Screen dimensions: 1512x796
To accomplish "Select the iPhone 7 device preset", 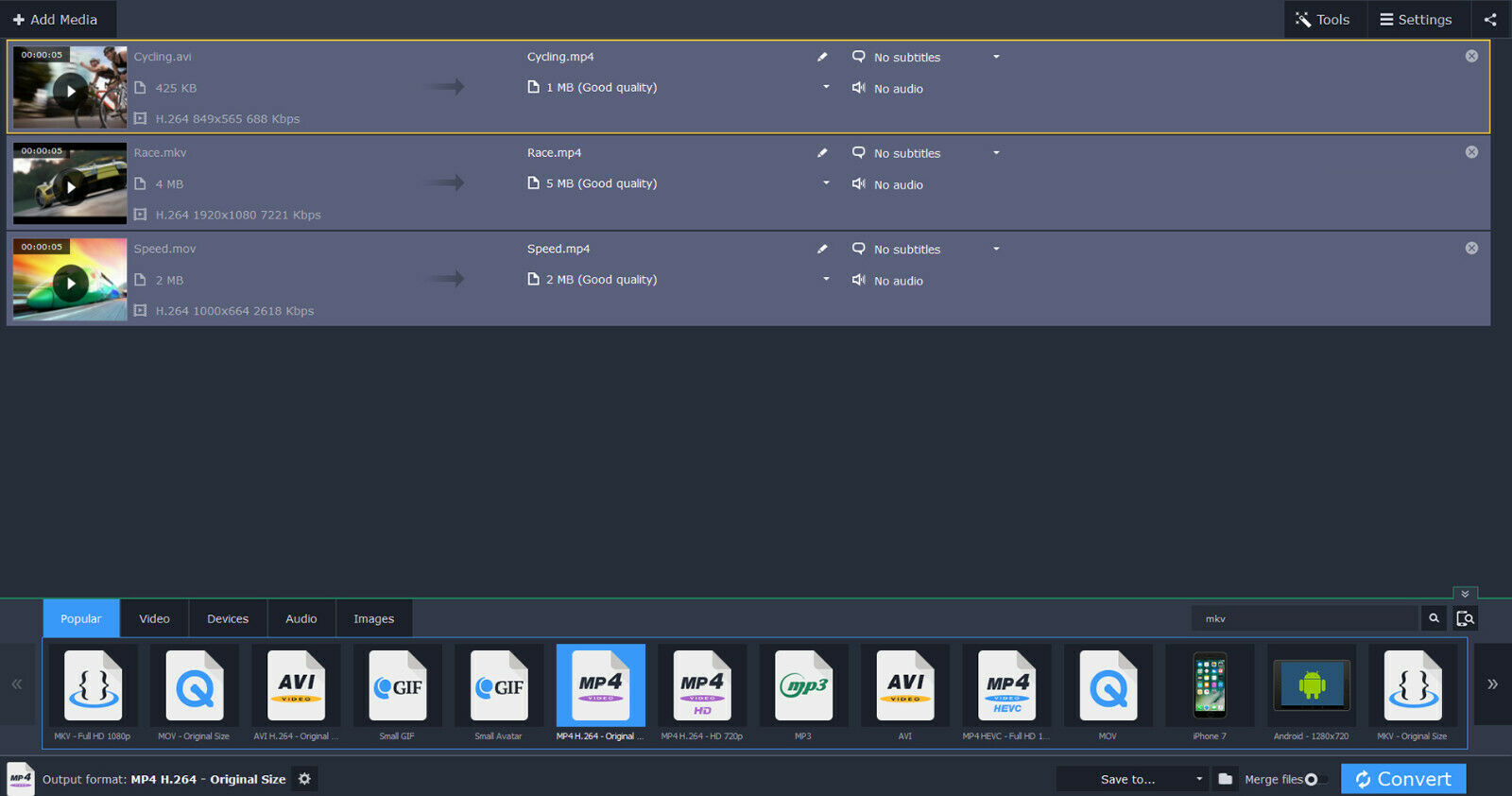I will [1210, 694].
